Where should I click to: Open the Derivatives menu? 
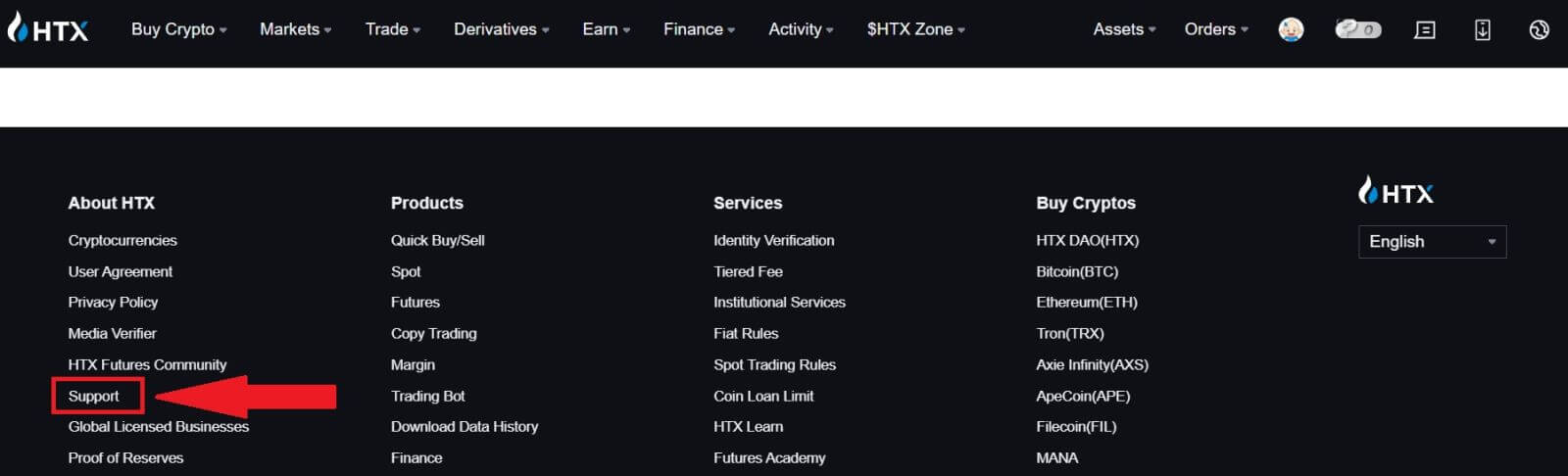[x=501, y=29]
